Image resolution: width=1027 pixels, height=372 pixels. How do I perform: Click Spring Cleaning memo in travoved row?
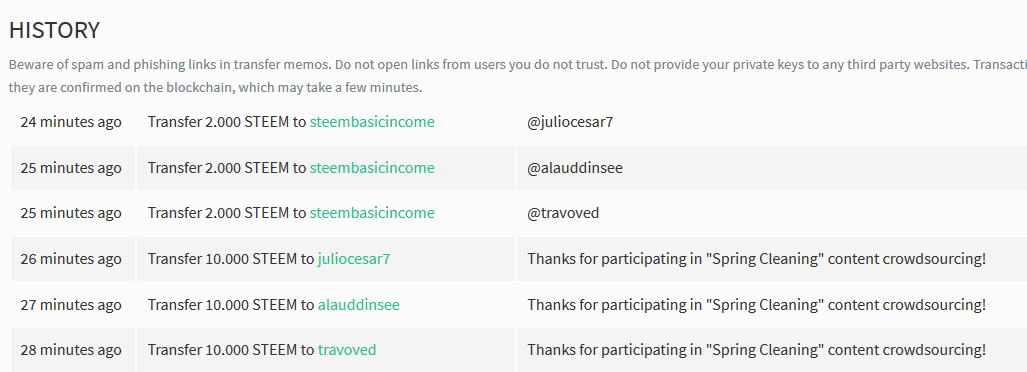[x=756, y=350]
